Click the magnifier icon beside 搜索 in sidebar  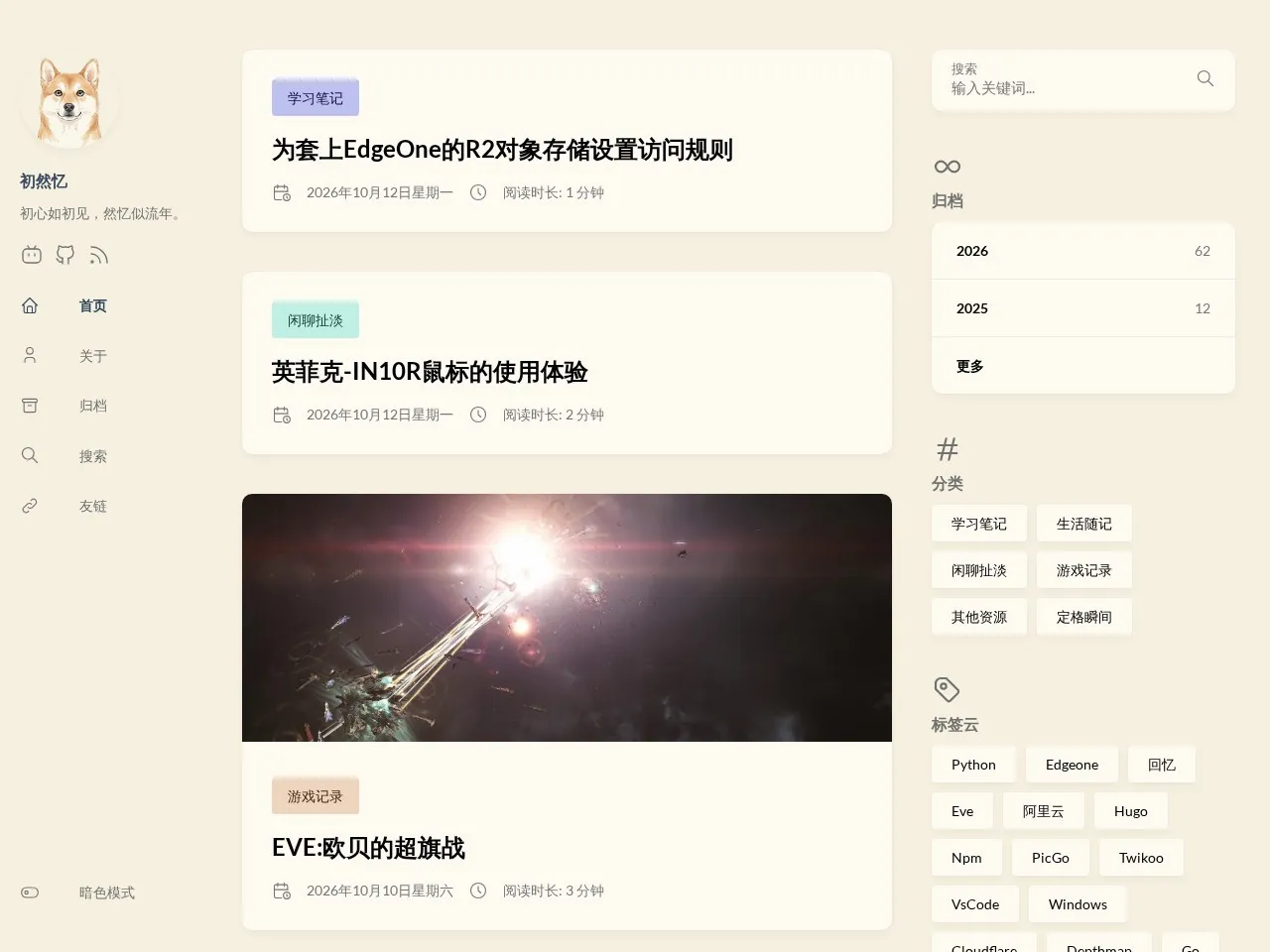tap(30, 455)
